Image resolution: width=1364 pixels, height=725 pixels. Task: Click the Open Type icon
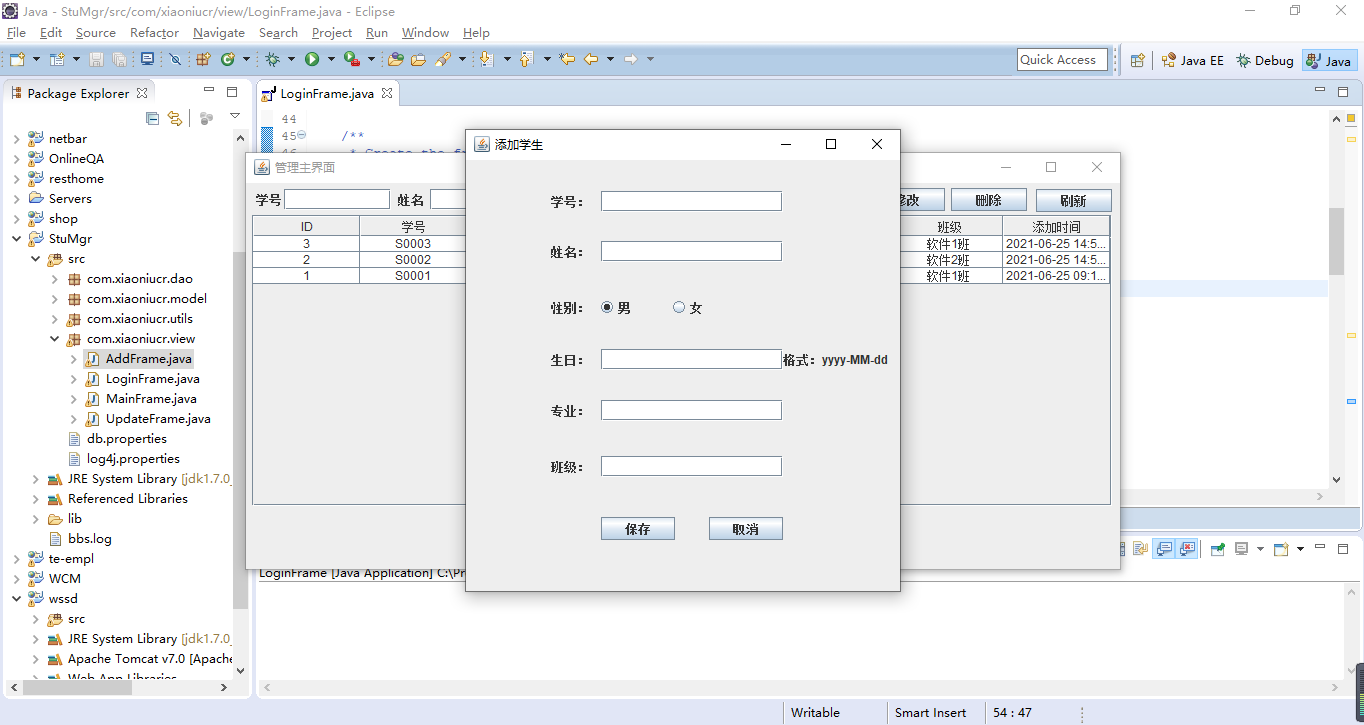click(x=395, y=59)
